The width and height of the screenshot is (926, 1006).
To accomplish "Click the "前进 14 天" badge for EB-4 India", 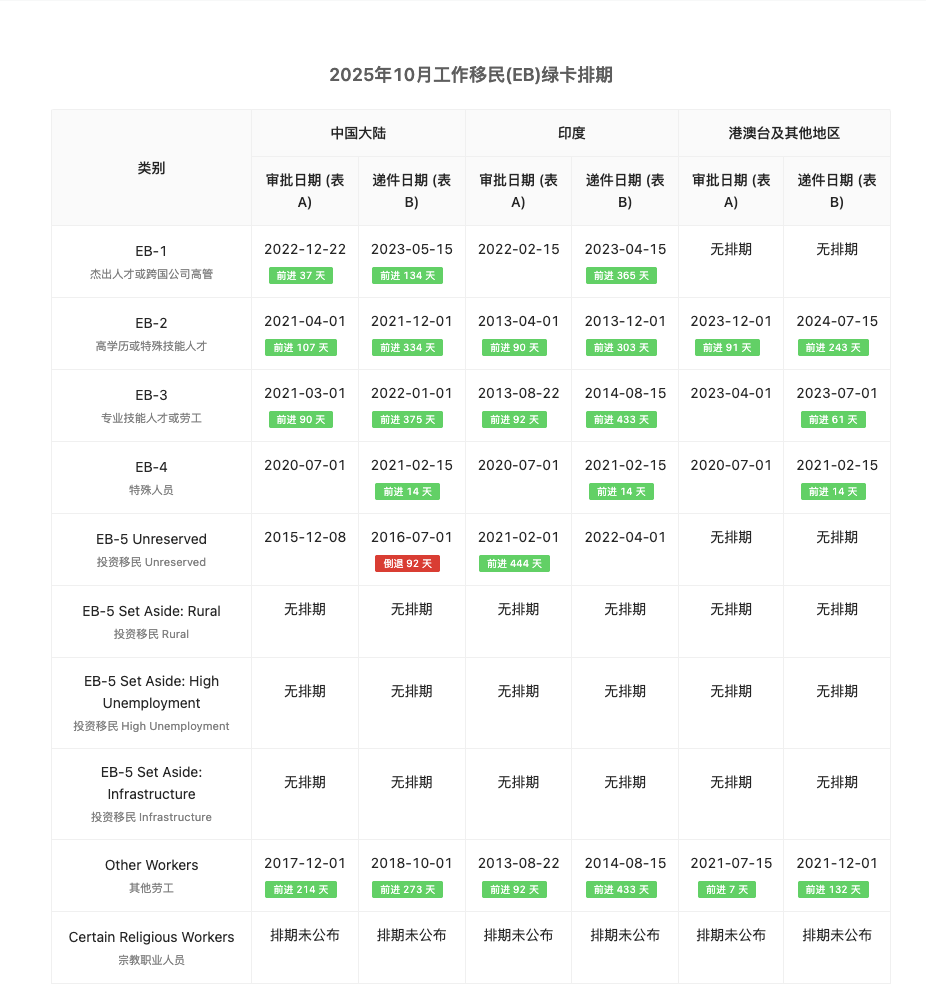I will pos(620,491).
